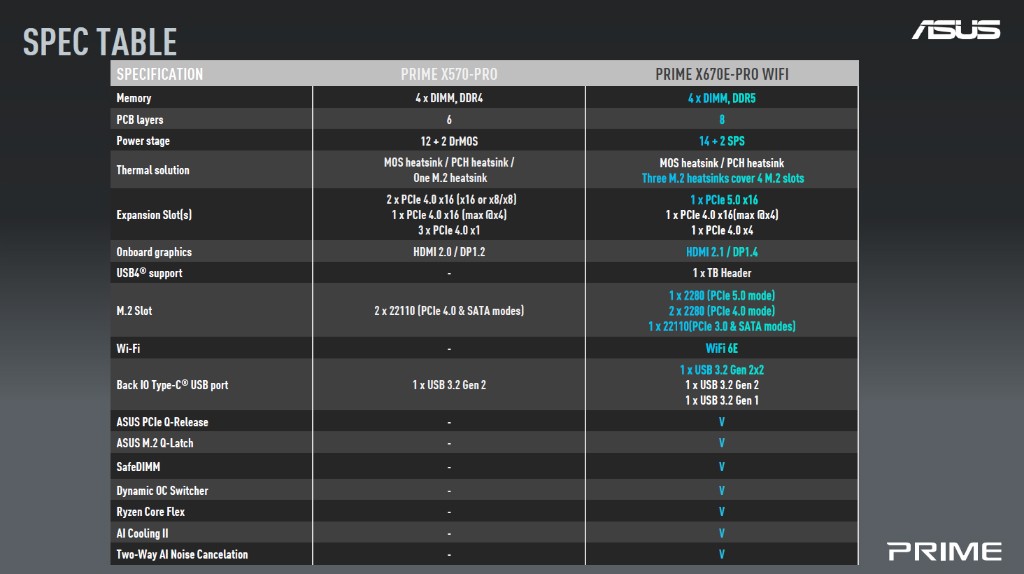
Task: Click the Ryzen Core Flex check mark
Action: (721, 512)
